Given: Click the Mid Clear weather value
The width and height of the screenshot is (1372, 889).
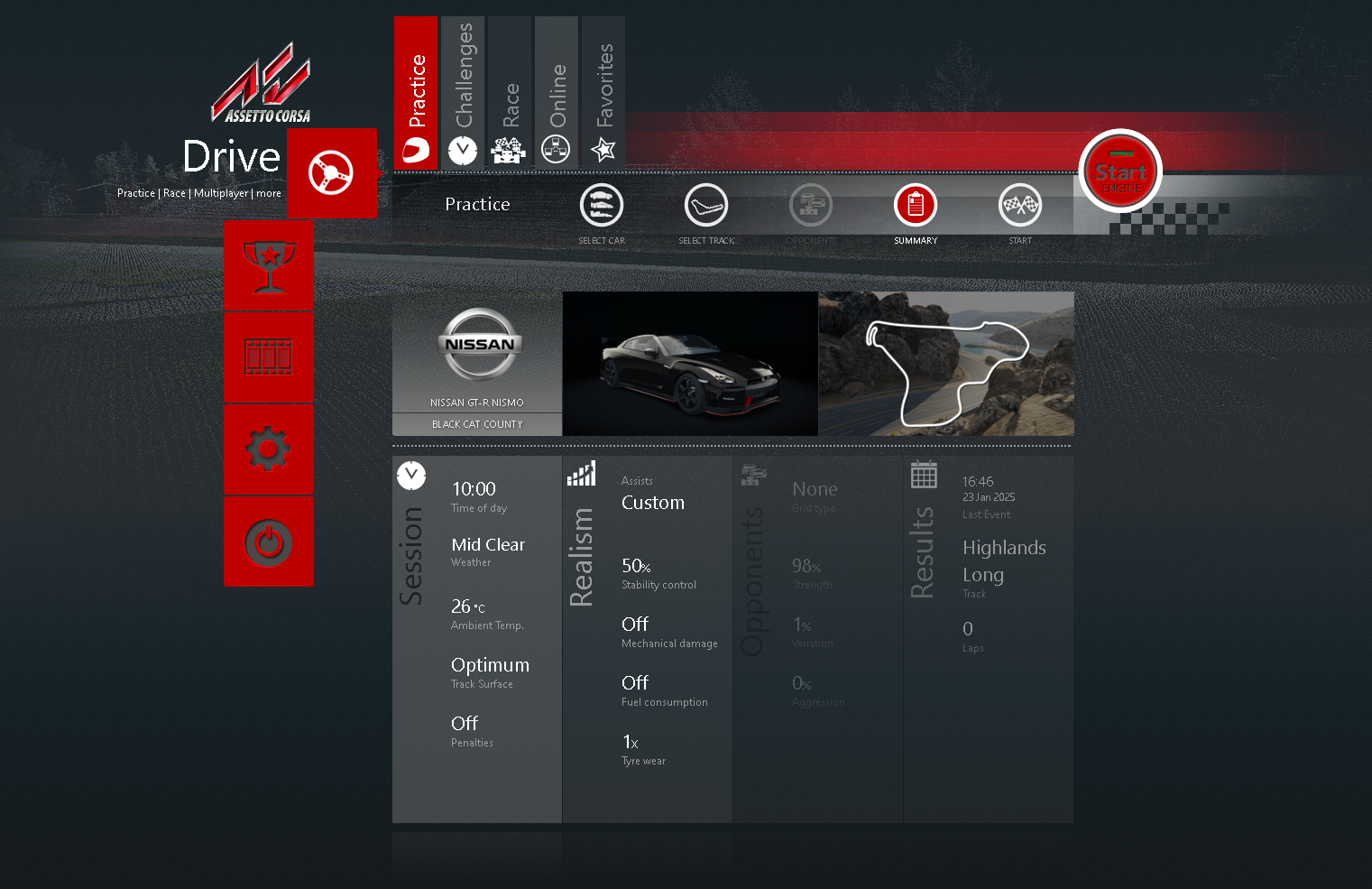Looking at the screenshot, I should click(488, 545).
